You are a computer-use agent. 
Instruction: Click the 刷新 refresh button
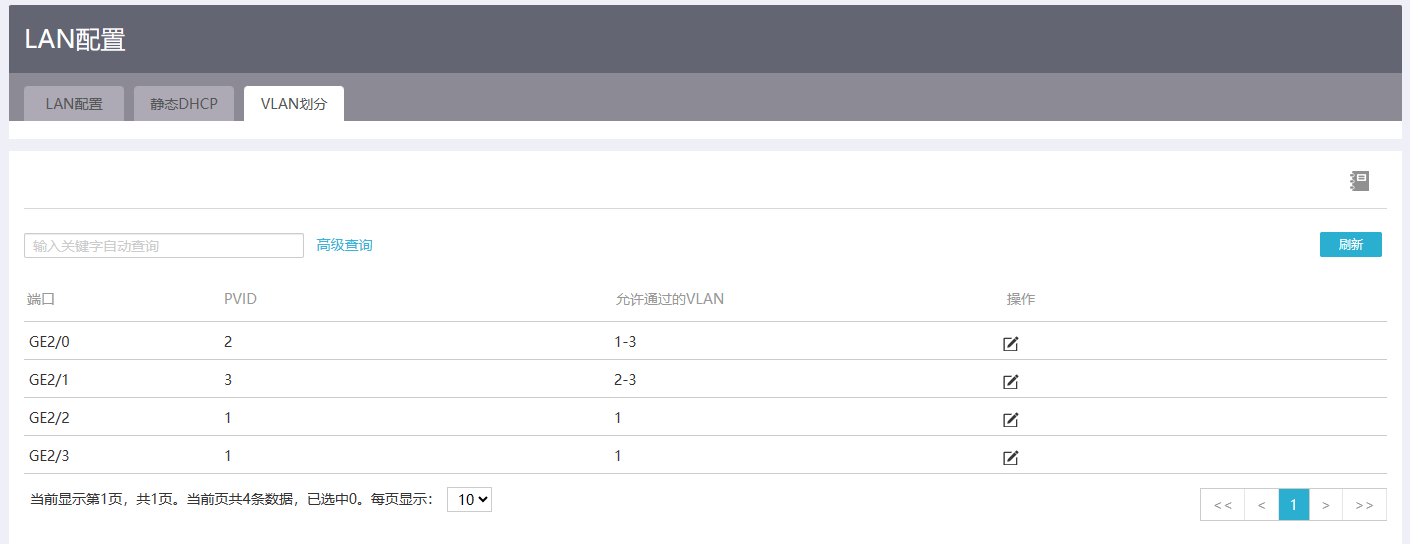click(1350, 245)
